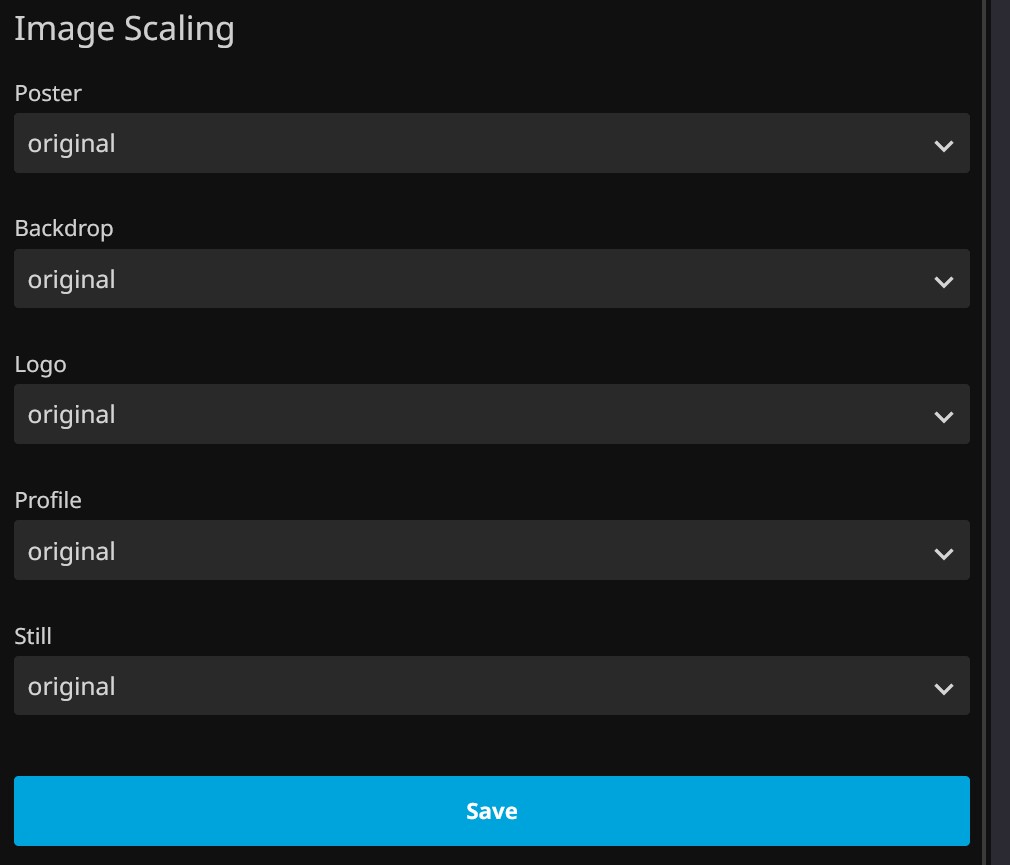Click the 'original' value text under Poster
The image size is (1010, 865).
(72, 143)
